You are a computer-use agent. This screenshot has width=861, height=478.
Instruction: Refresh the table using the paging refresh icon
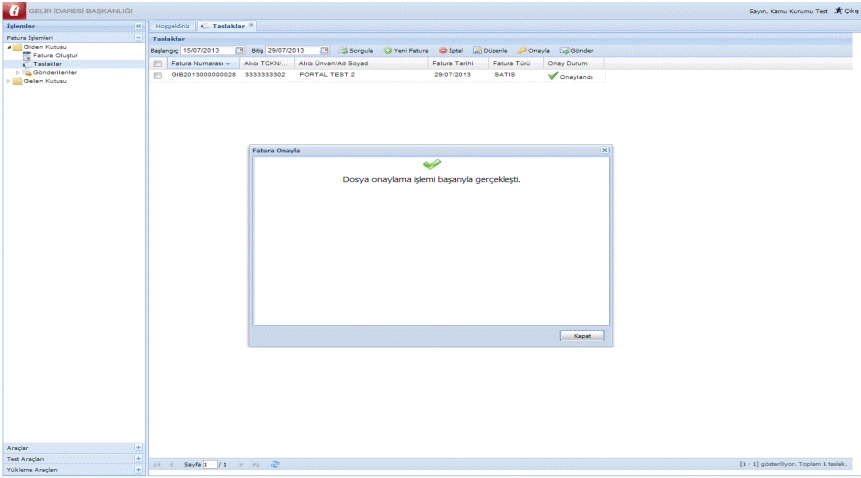275,465
